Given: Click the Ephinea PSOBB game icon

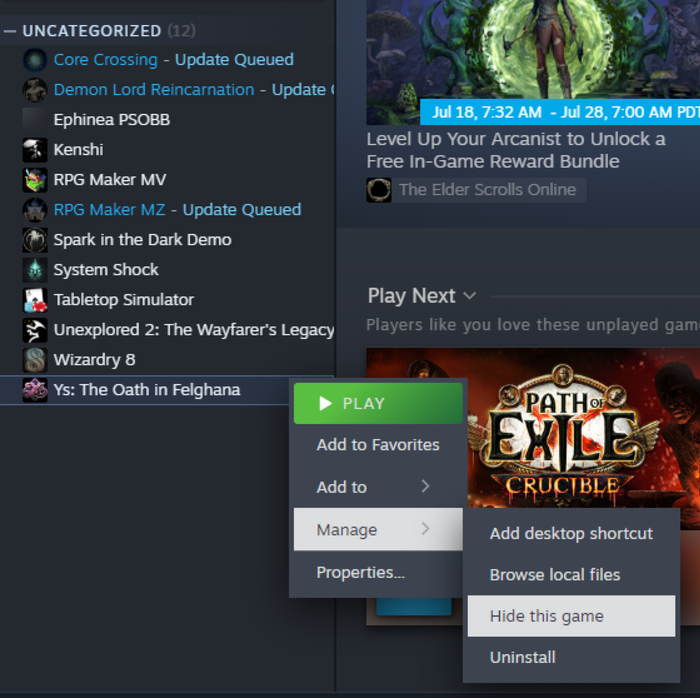Looking at the screenshot, I should coord(35,120).
